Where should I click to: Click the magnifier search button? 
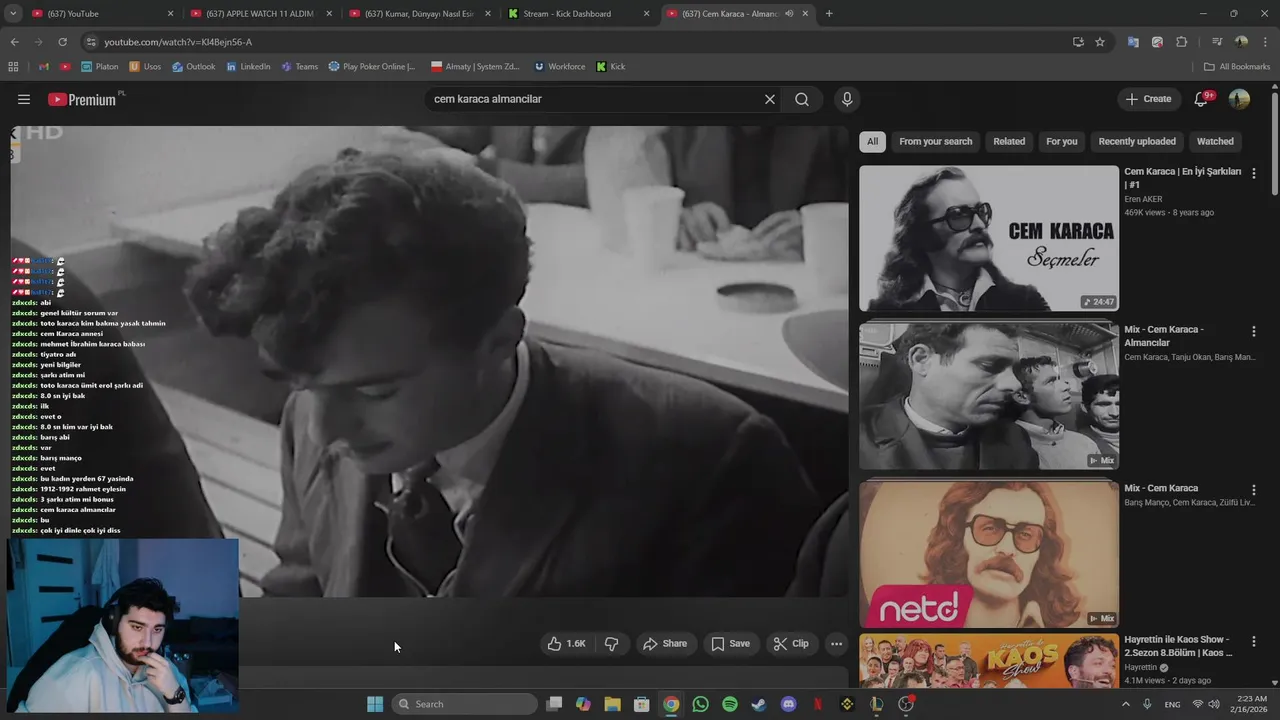tap(802, 99)
